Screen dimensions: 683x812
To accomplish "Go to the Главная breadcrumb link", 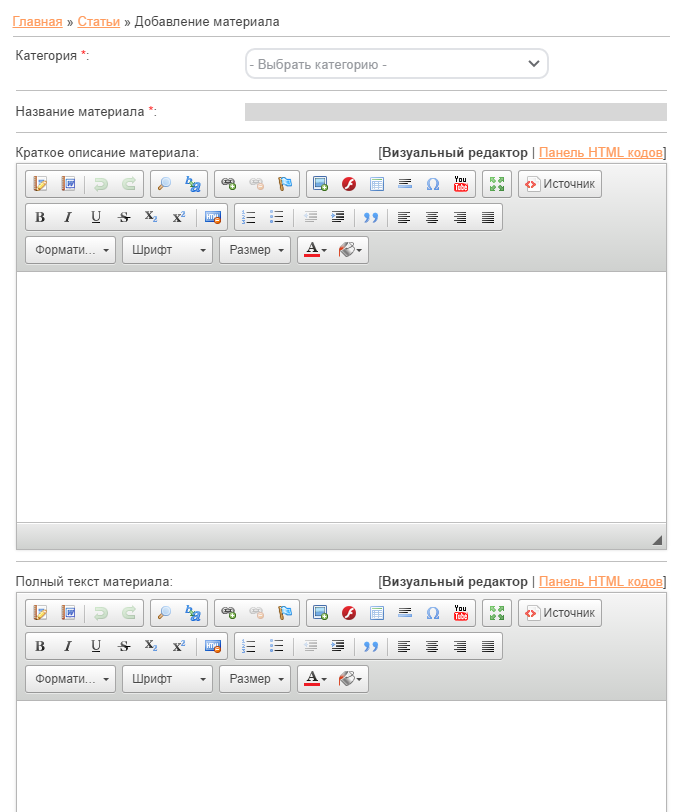I will pos(37,21).
